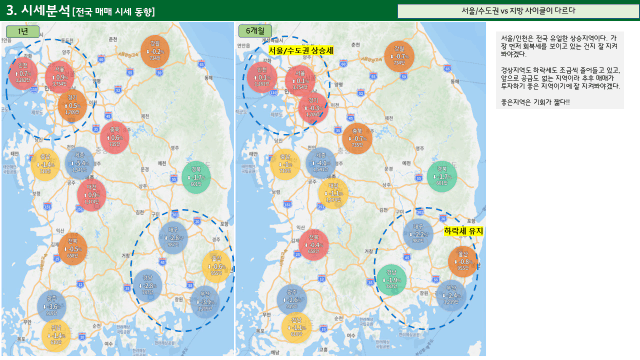This screenshot has width=640, height=360.
Task: Click the yellow 서울/수도권 상승세 callout
Action: coord(301,50)
